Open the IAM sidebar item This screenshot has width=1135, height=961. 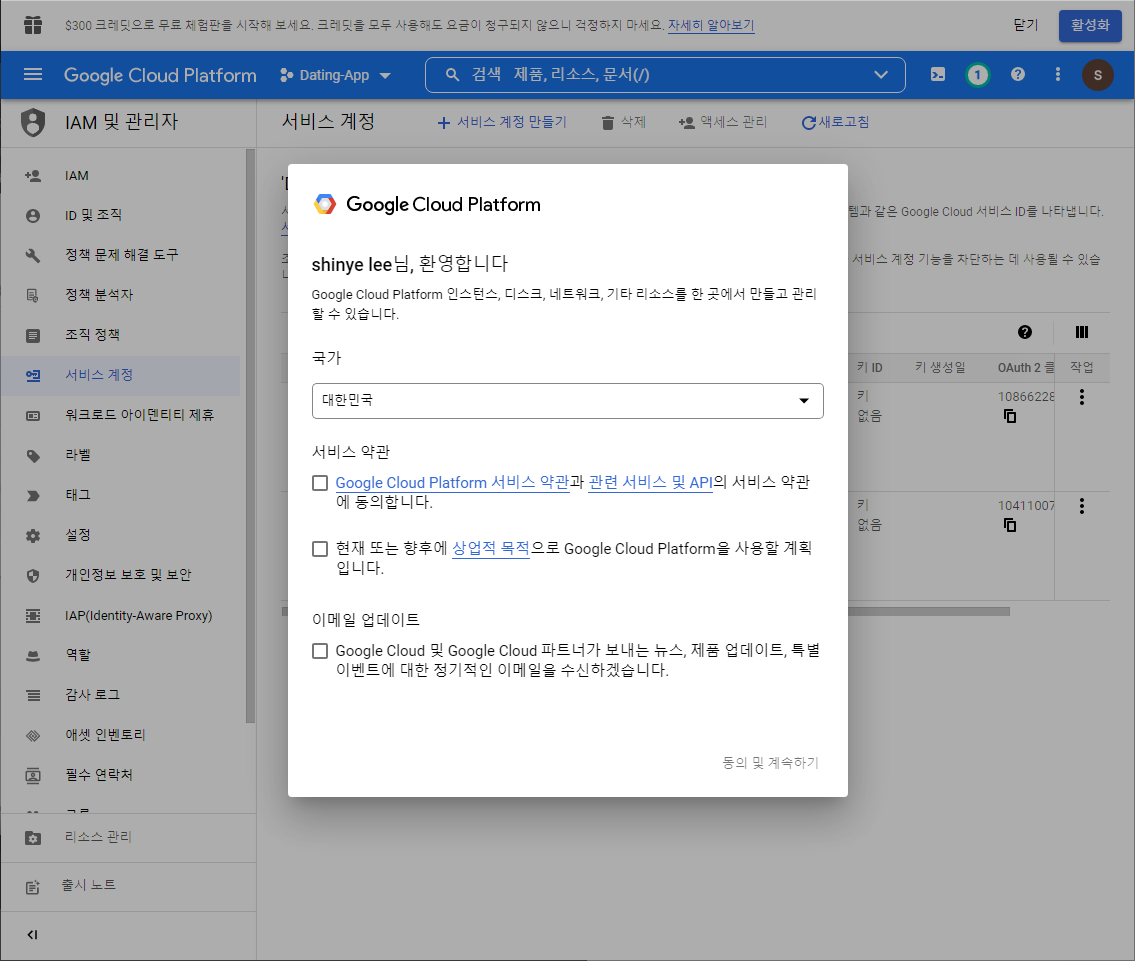(x=120, y=175)
